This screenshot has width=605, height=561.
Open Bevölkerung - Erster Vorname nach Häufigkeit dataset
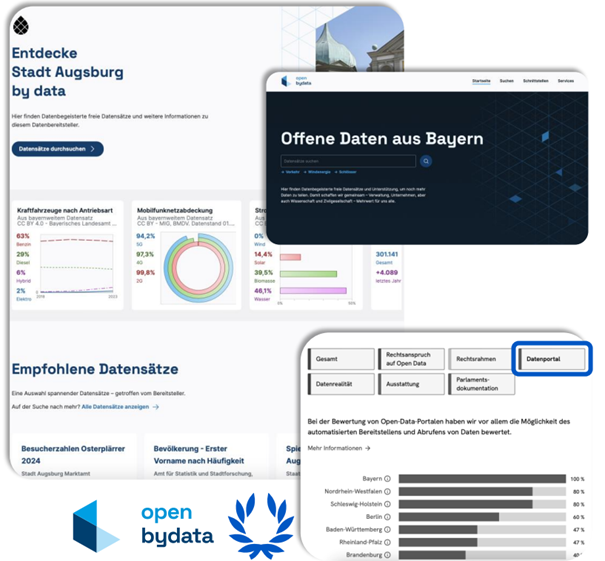199,455
